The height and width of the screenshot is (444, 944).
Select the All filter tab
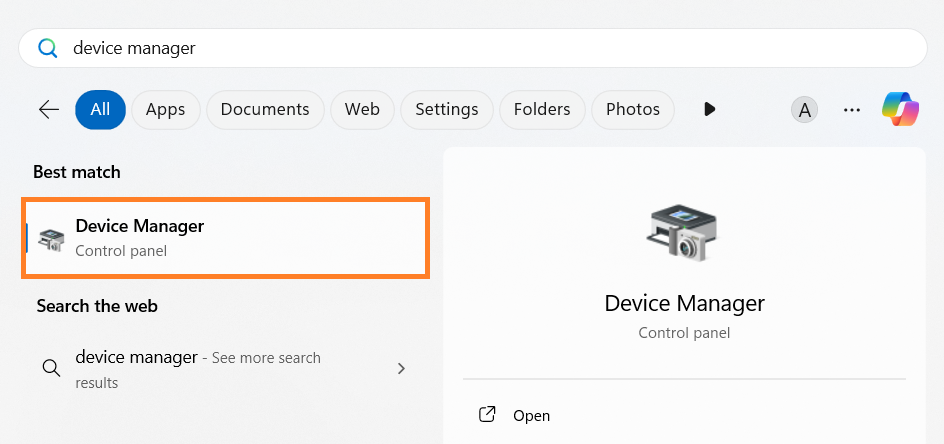(100, 109)
